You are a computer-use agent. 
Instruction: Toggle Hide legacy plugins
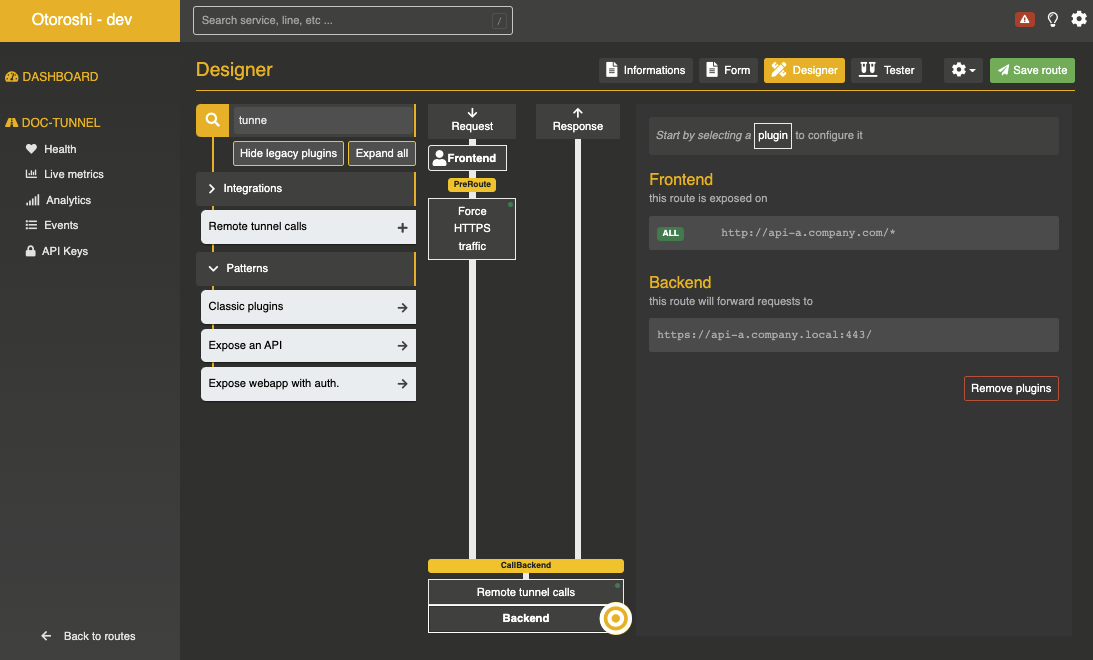[x=288, y=153]
